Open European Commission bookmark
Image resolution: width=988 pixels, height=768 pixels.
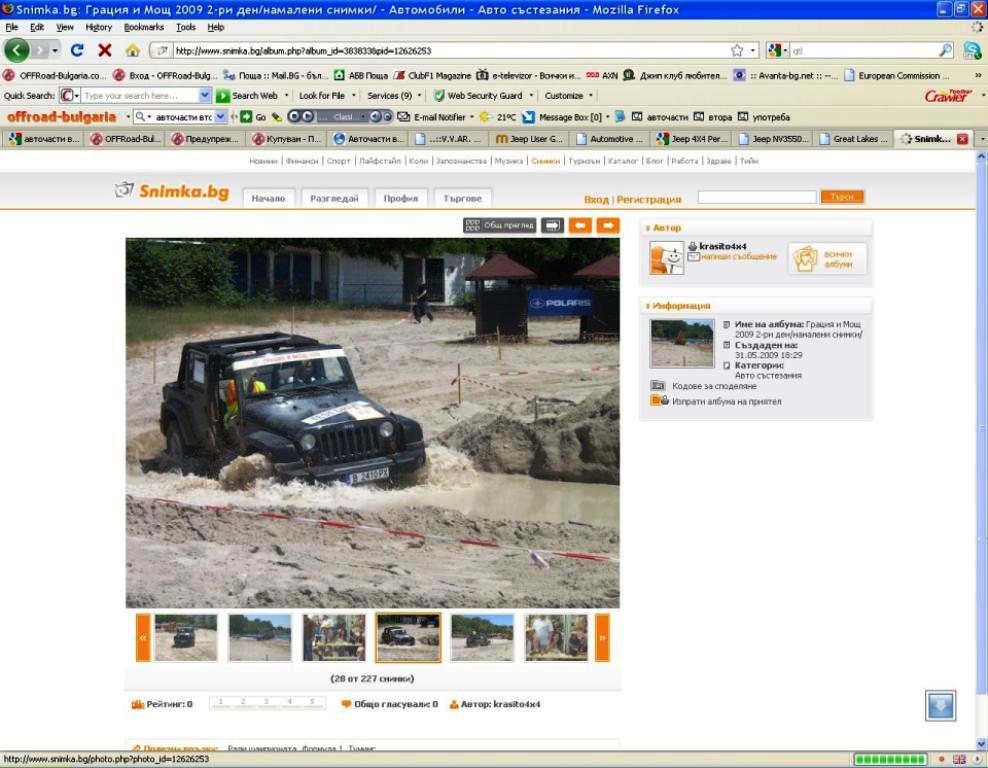(x=897, y=76)
